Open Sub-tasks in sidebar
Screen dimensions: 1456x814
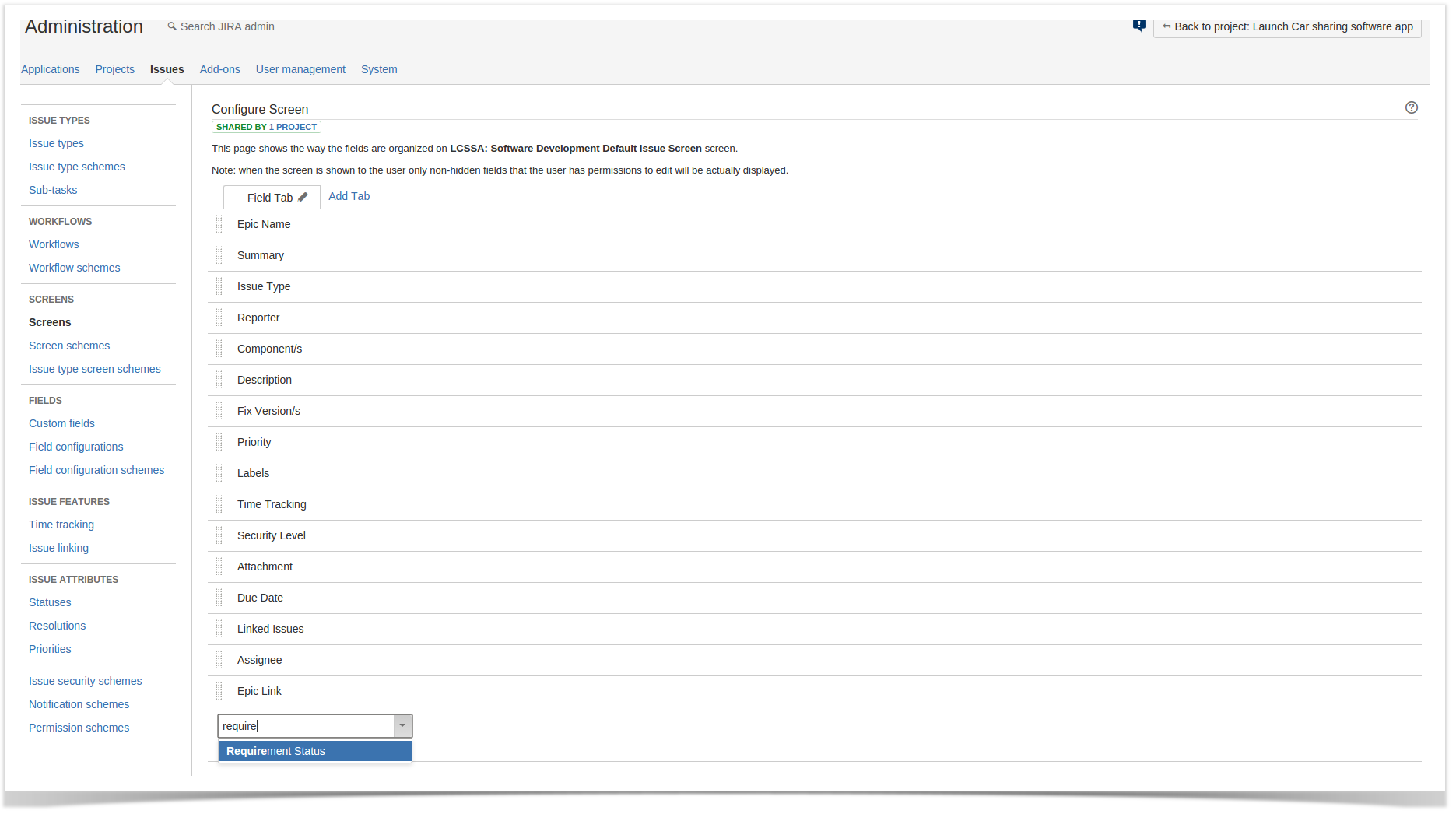tap(53, 190)
